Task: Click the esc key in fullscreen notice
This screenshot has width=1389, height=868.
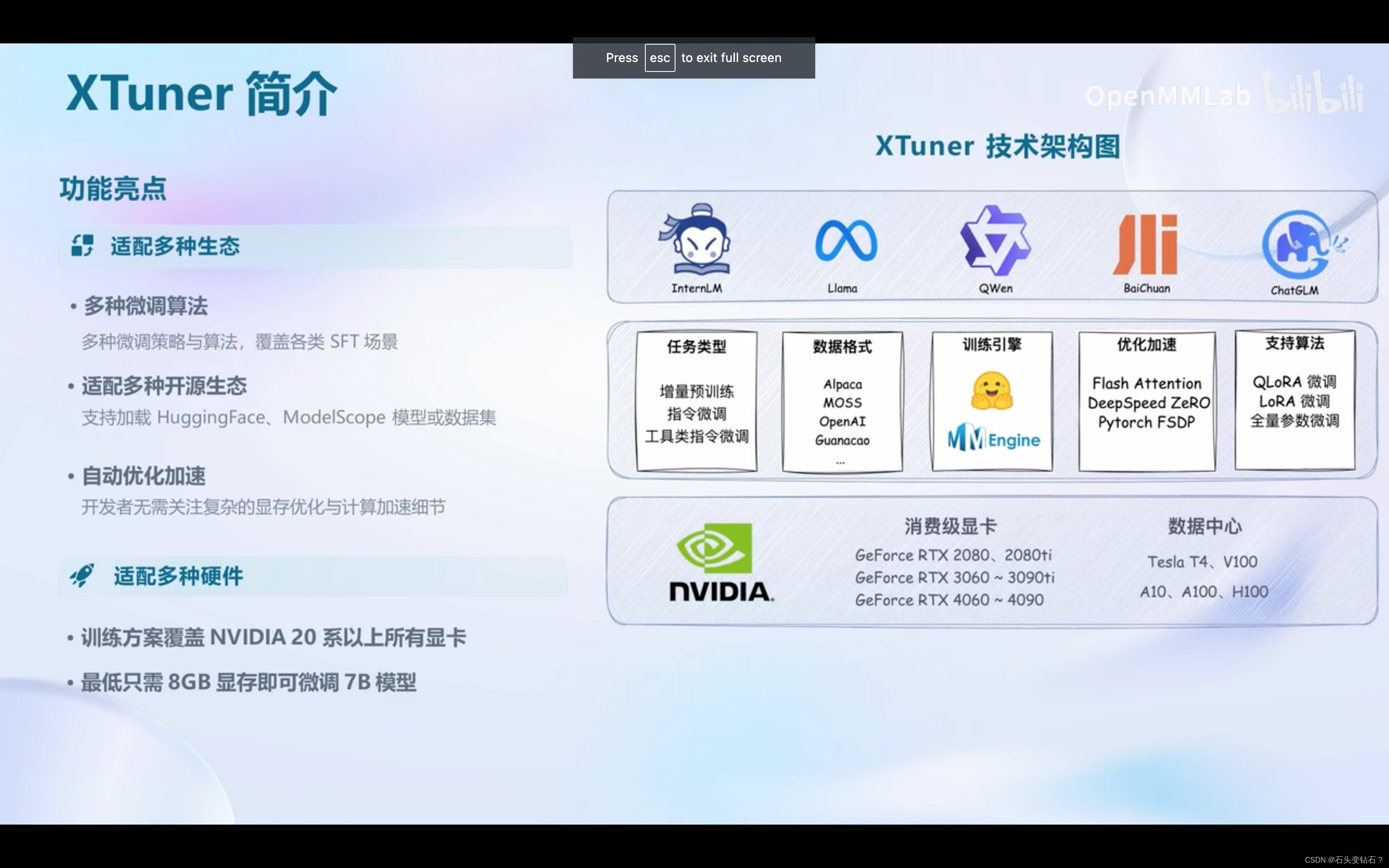Action: coord(659,58)
